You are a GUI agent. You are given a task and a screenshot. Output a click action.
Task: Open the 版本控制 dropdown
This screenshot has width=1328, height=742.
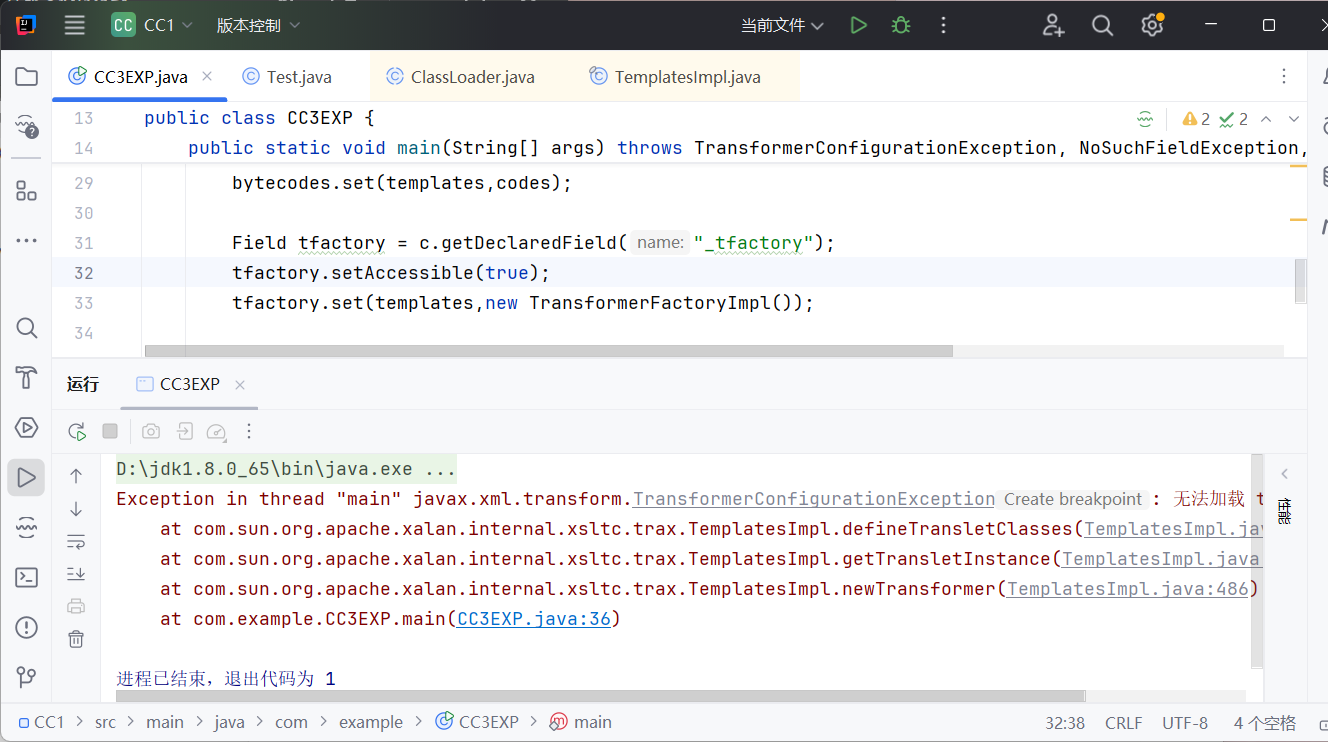pyautogui.click(x=258, y=26)
